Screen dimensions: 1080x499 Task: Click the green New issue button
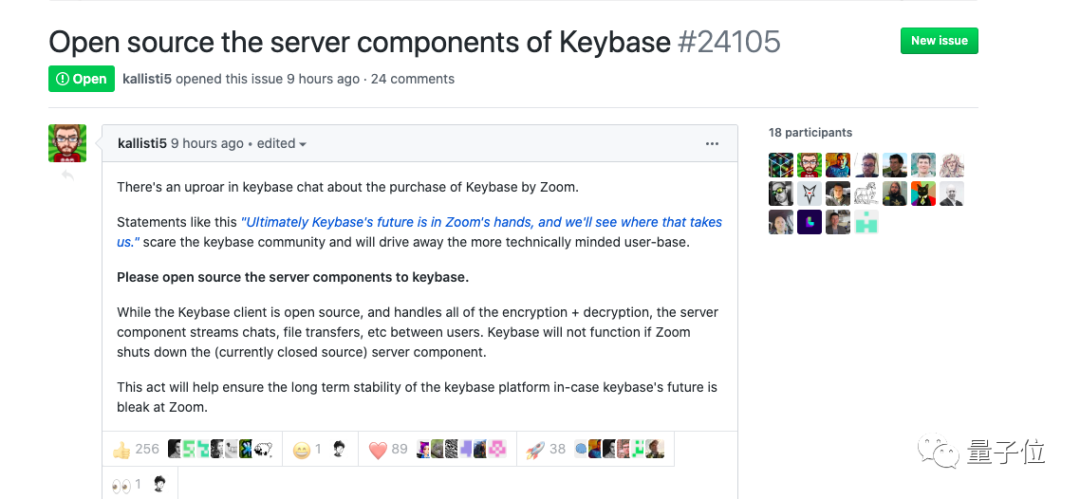click(x=939, y=41)
